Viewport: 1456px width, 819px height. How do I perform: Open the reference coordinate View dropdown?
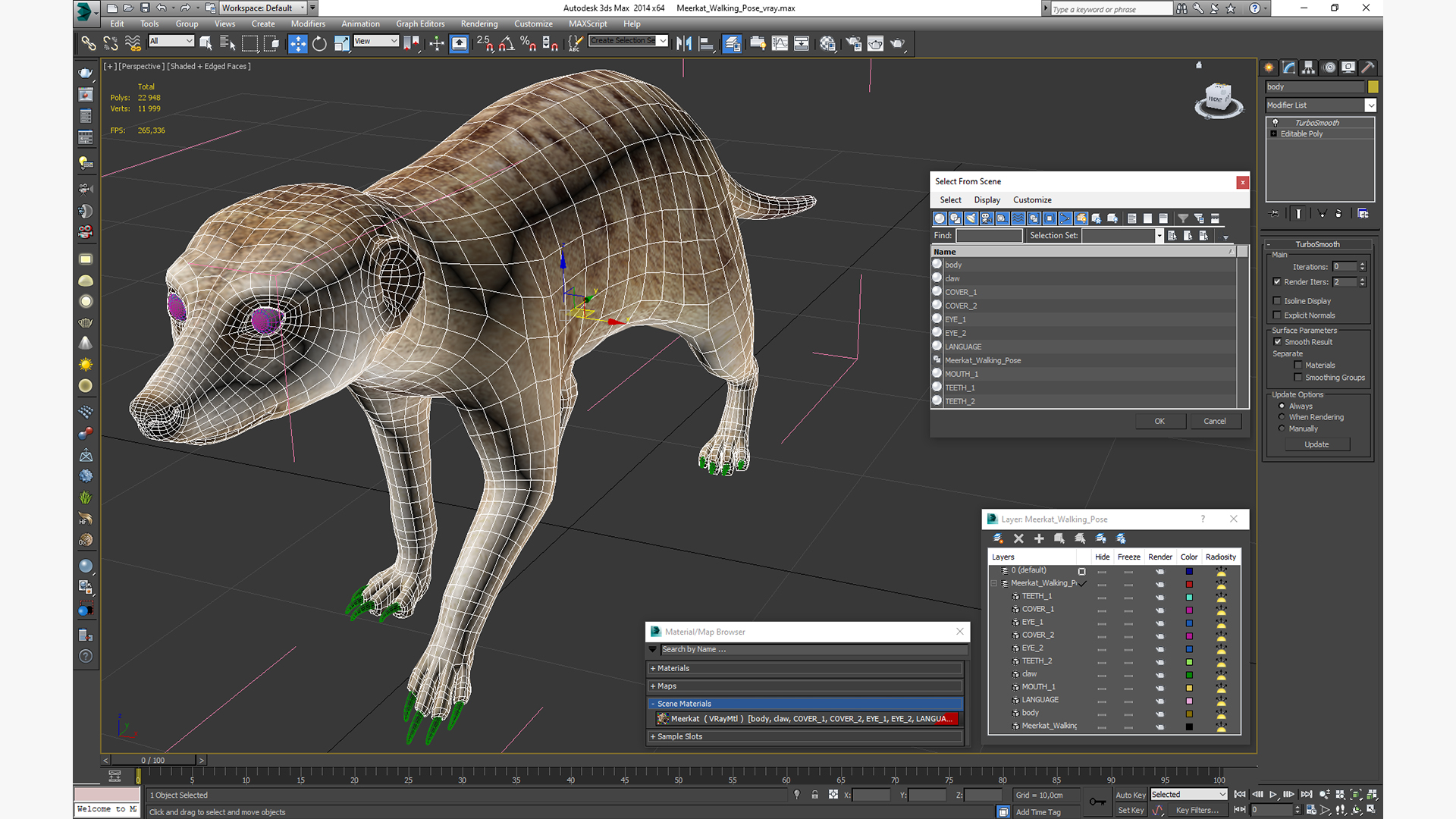(x=376, y=41)
